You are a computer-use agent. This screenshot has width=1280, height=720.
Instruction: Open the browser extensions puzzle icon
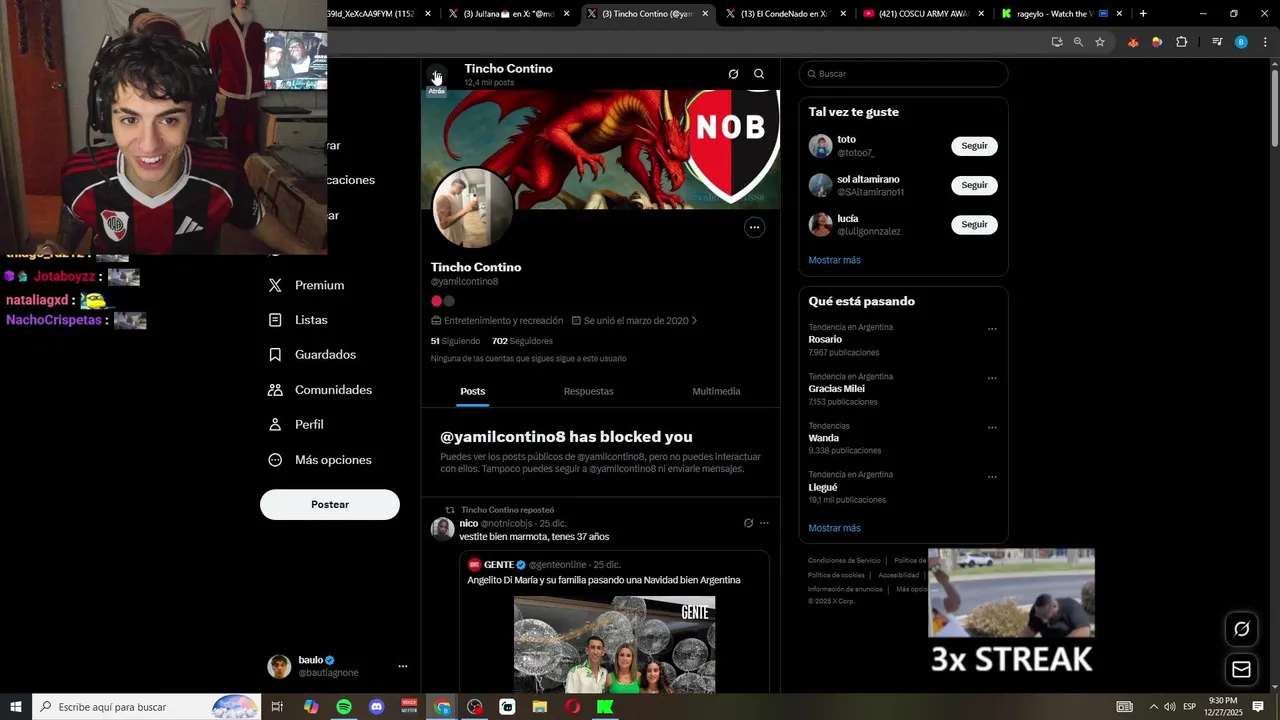pyautogui.click(x=1181, y=42)
